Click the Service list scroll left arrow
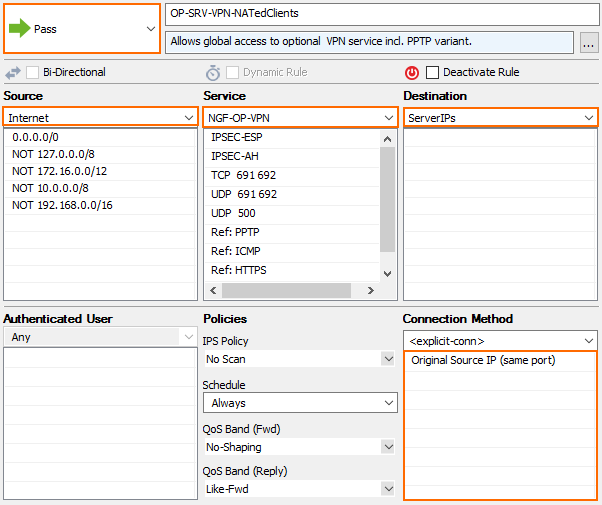The height and width of the screenshot is (505, 602). 213,291
